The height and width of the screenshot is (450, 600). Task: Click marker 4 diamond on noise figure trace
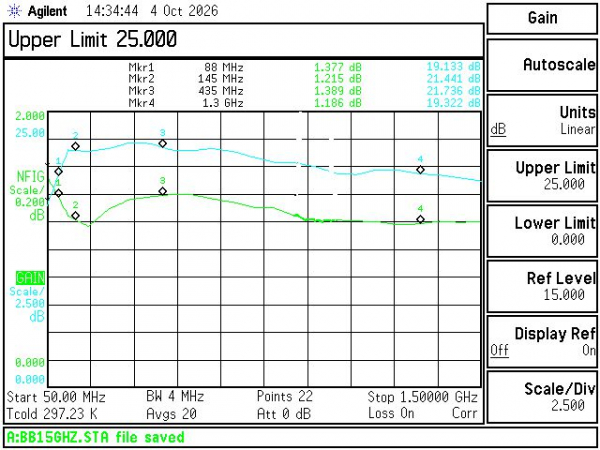pyautogui.click(x=421, y=220)
